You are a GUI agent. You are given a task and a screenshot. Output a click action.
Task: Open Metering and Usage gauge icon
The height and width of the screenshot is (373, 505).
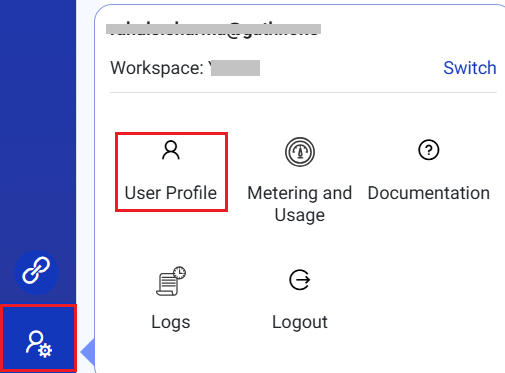pos(300,152)
